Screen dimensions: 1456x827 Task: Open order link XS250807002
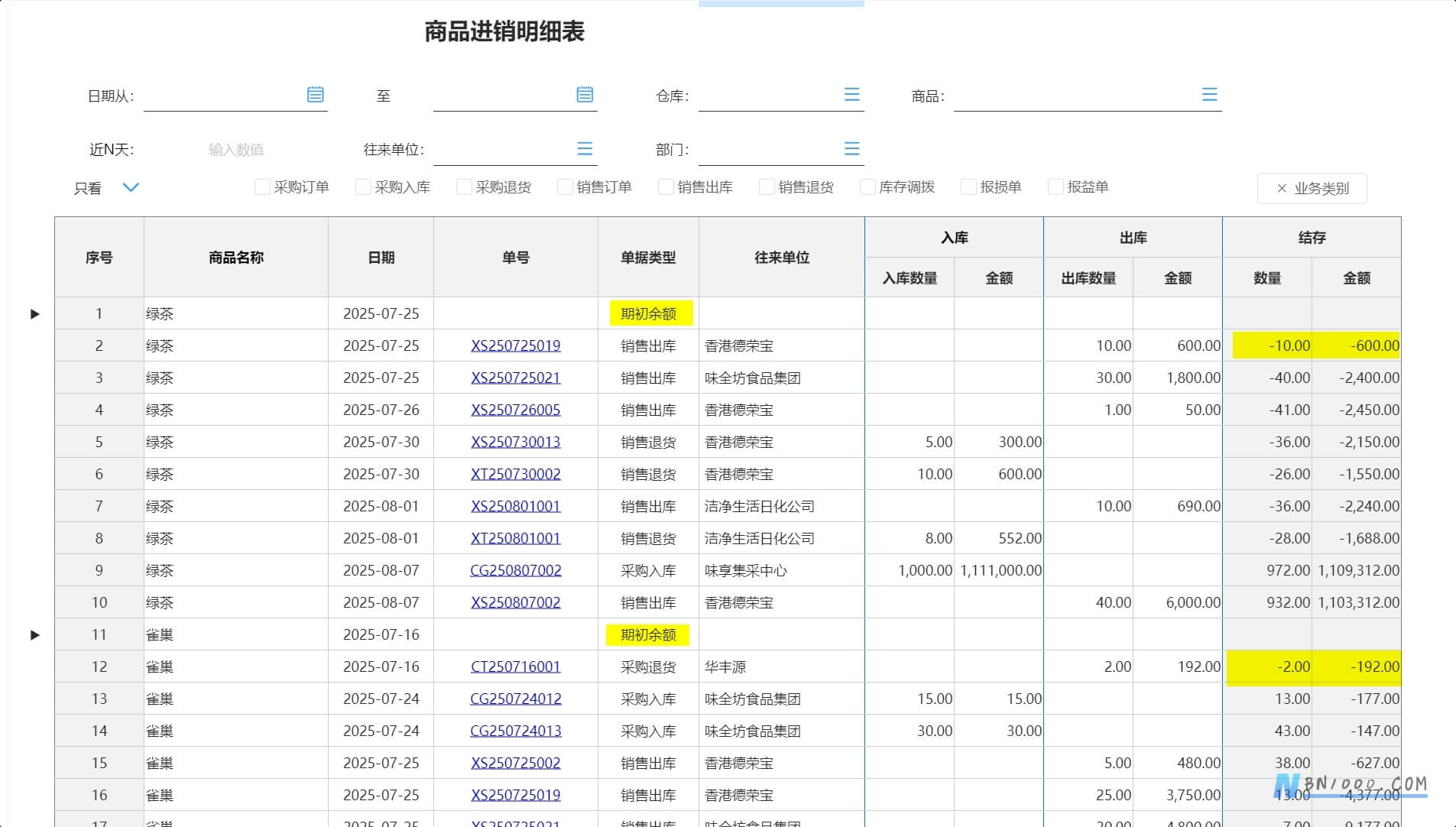point(516,602)
